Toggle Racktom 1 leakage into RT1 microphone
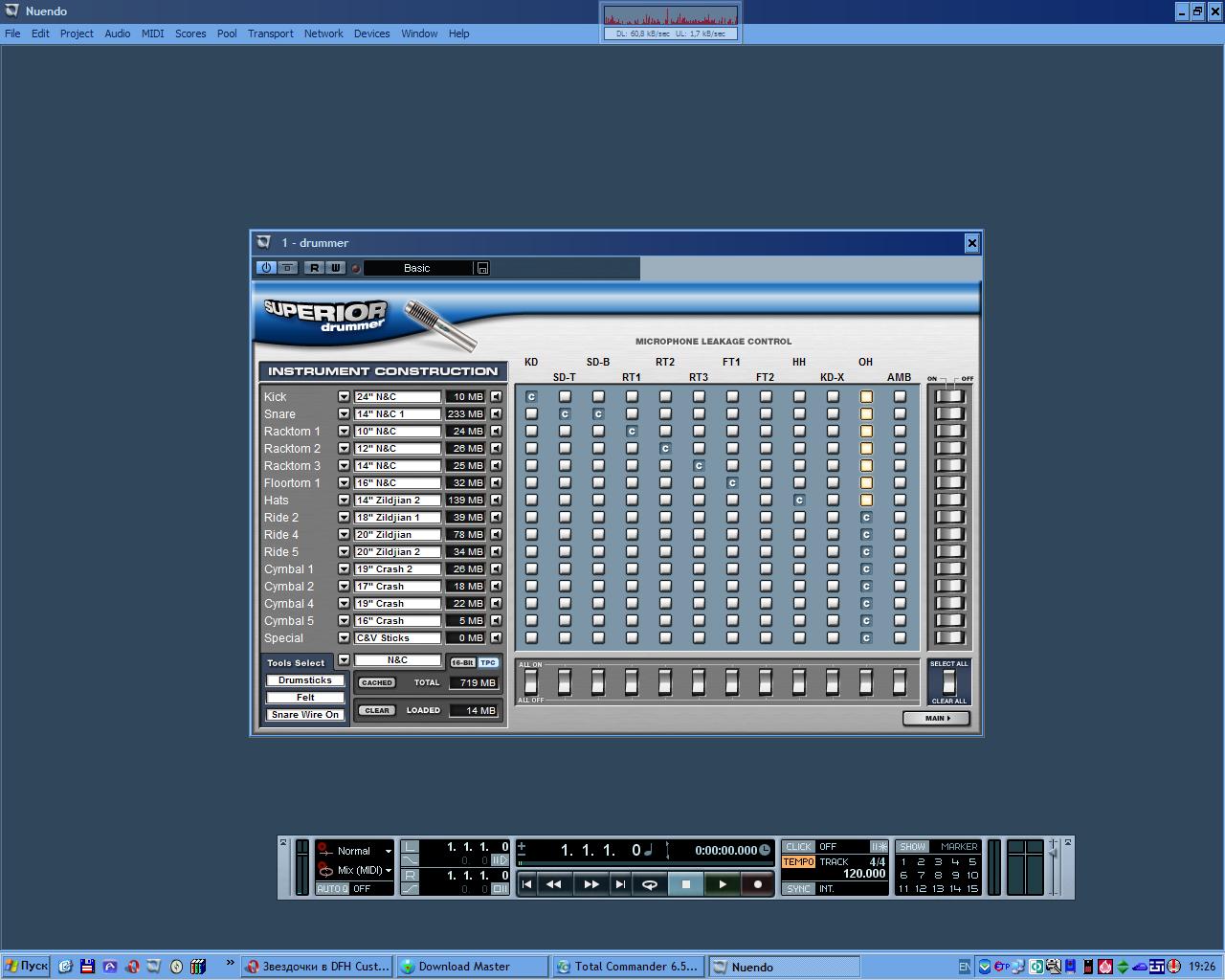1225x980 pixels. 632,431
